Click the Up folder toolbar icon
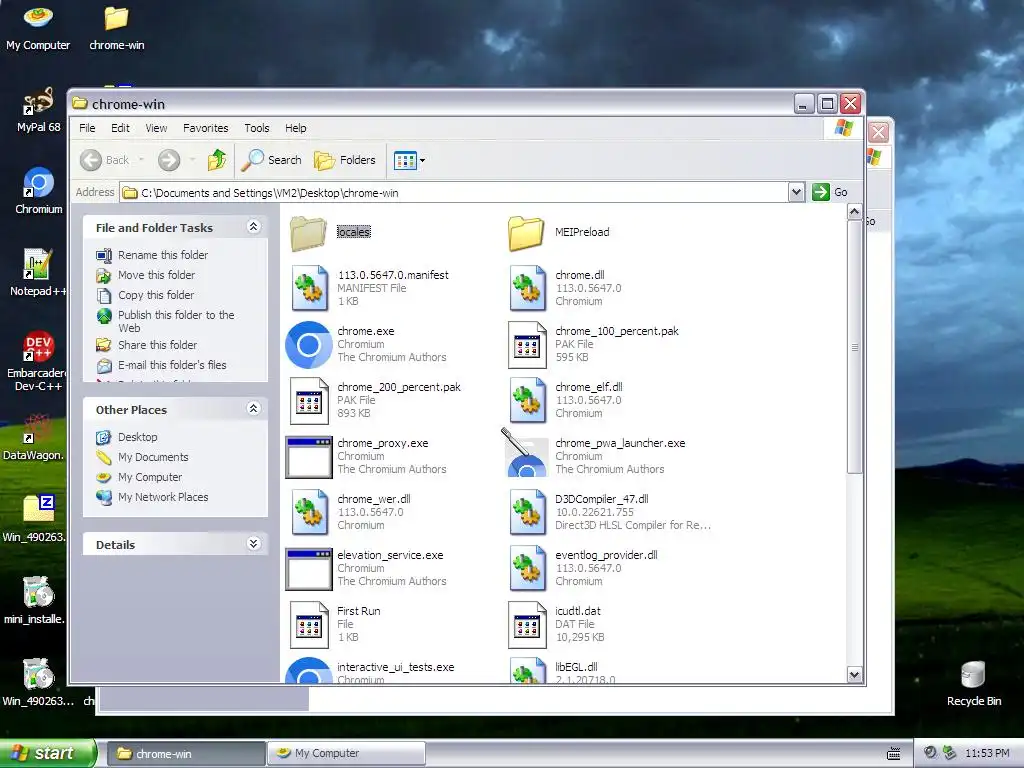 coord(217,160)
